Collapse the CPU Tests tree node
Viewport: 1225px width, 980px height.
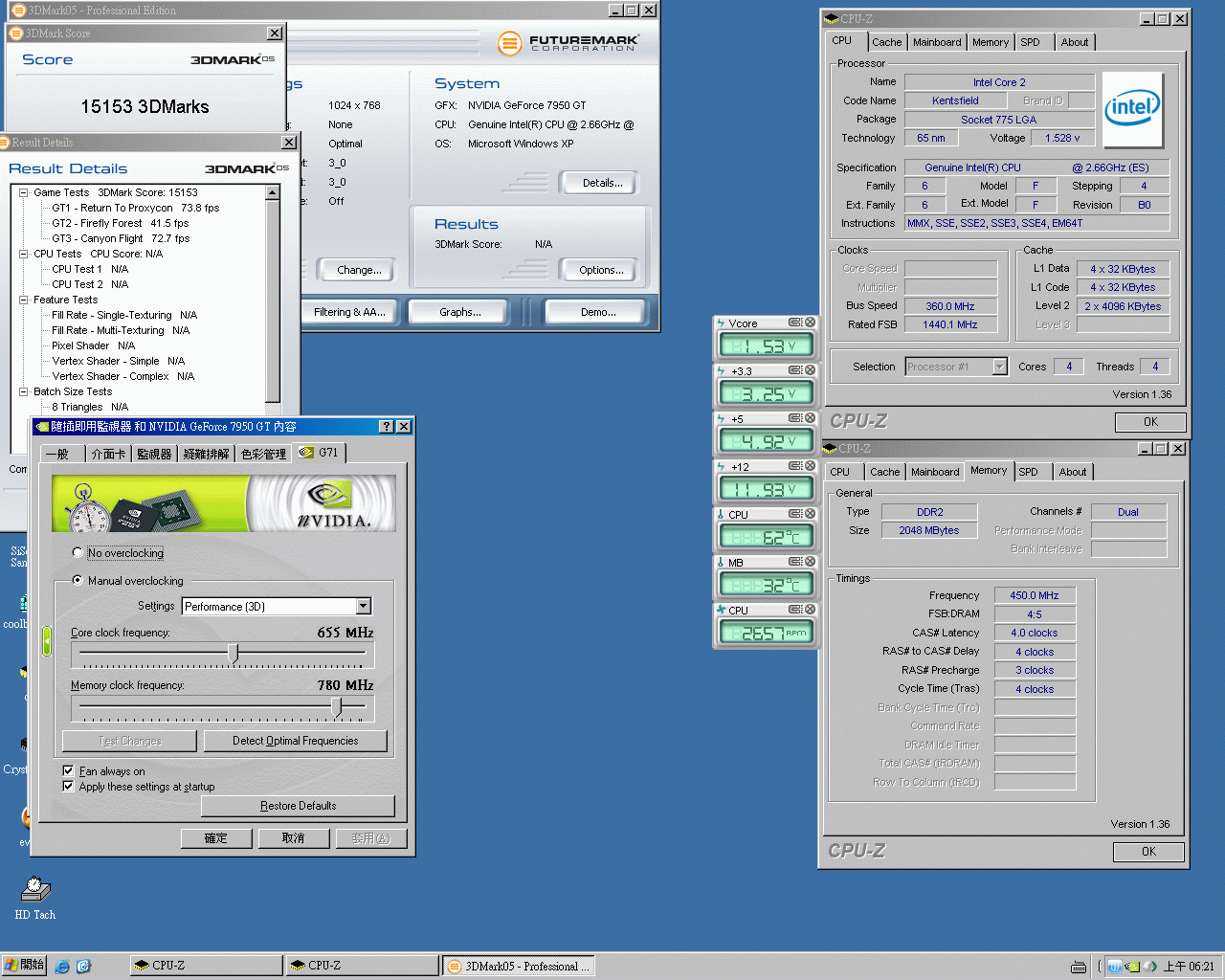point(24,254)
